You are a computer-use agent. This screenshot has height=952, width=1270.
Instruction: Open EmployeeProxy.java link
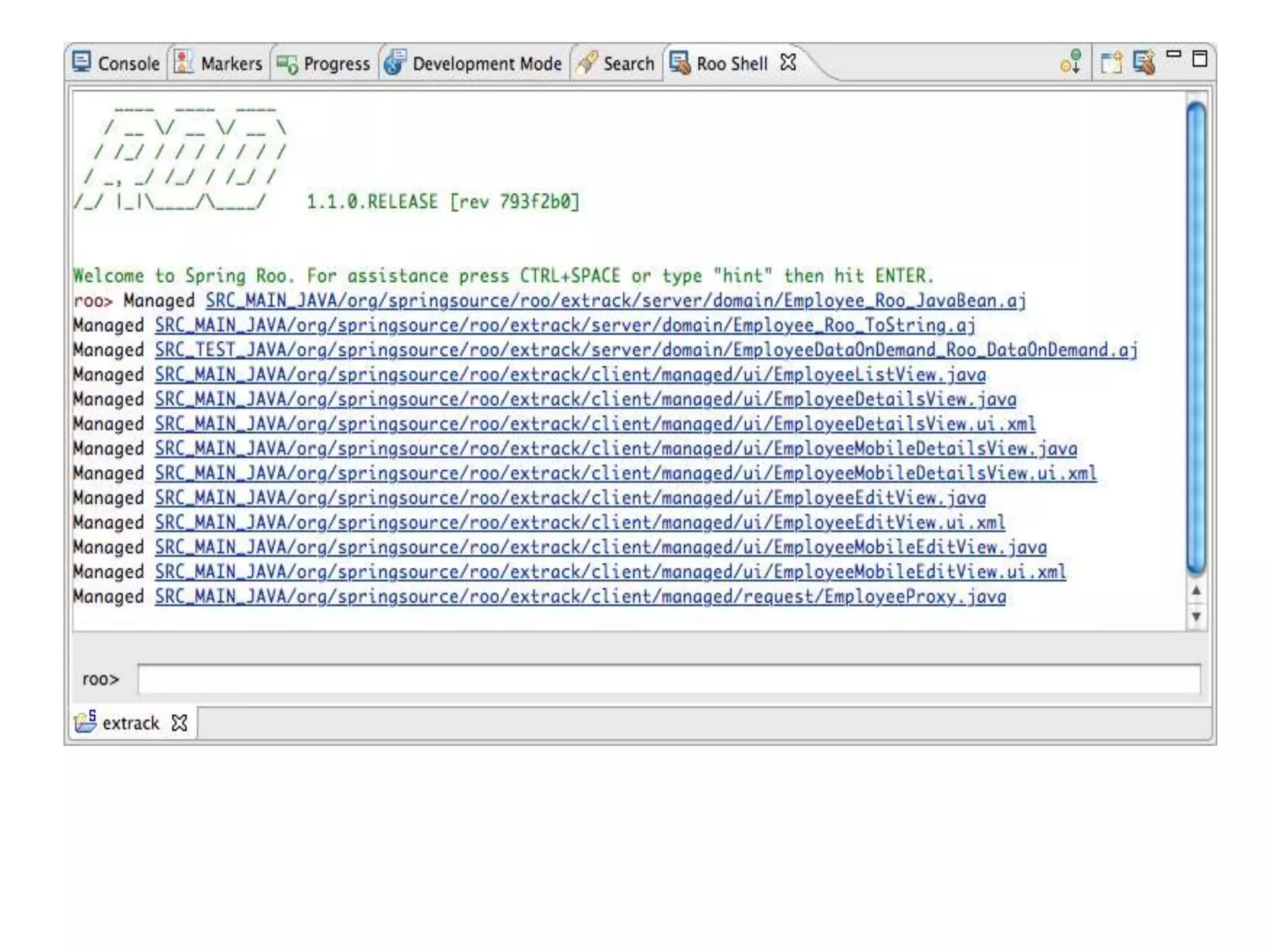[580, 597]
